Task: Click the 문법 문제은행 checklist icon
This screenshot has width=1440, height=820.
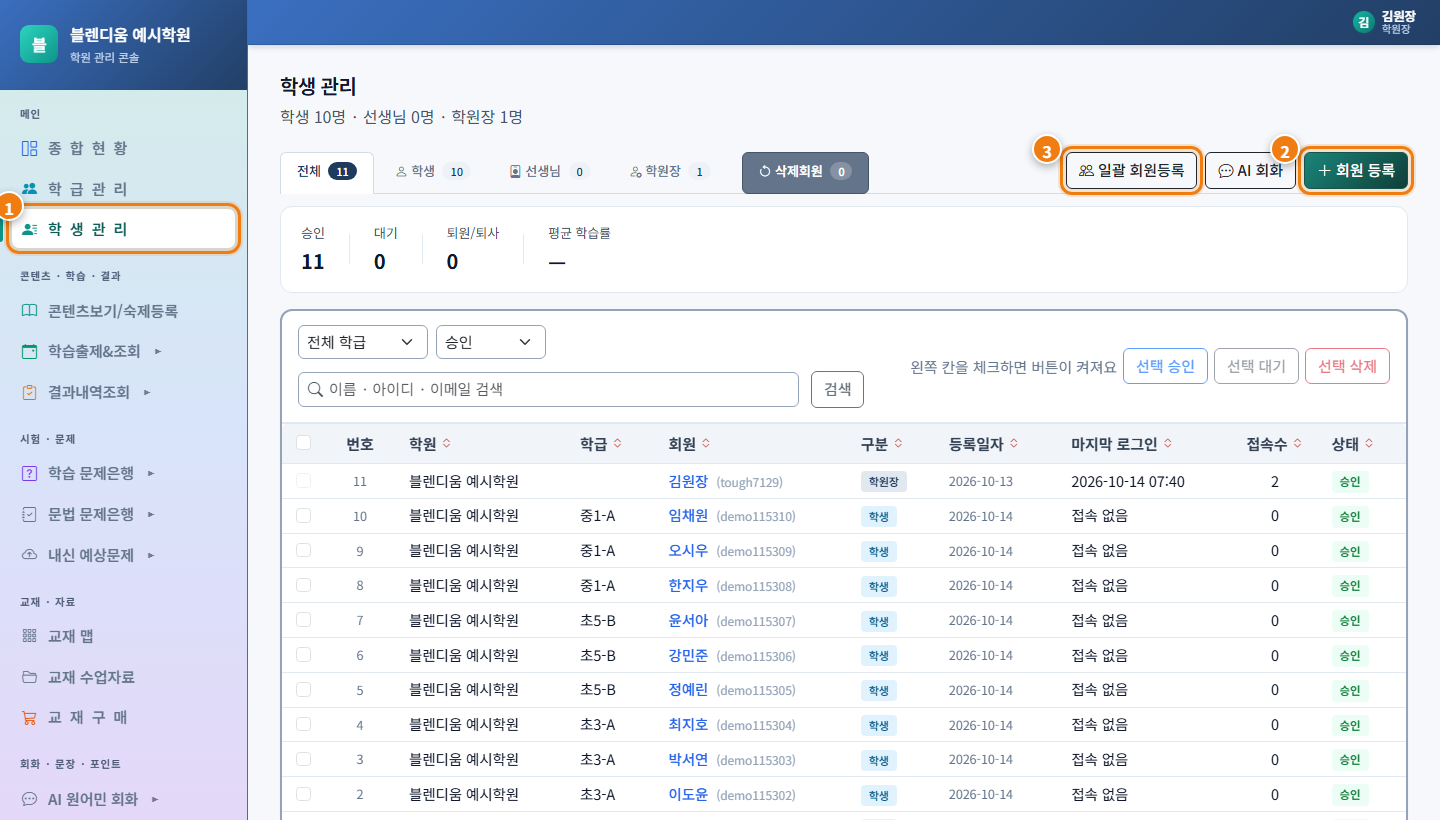Action: tap(30, 514)
